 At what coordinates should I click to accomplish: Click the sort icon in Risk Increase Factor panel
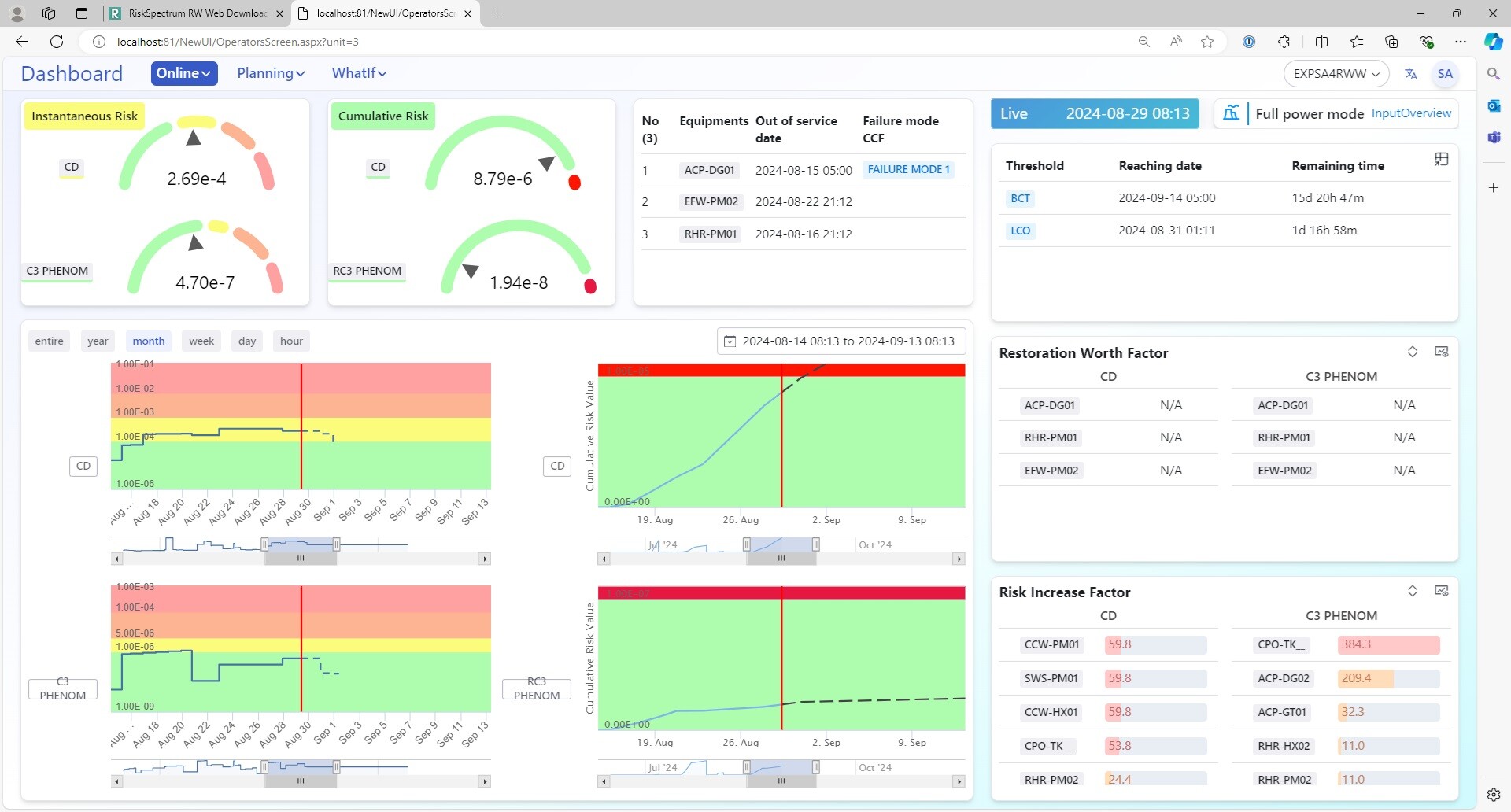(1413, 591)
